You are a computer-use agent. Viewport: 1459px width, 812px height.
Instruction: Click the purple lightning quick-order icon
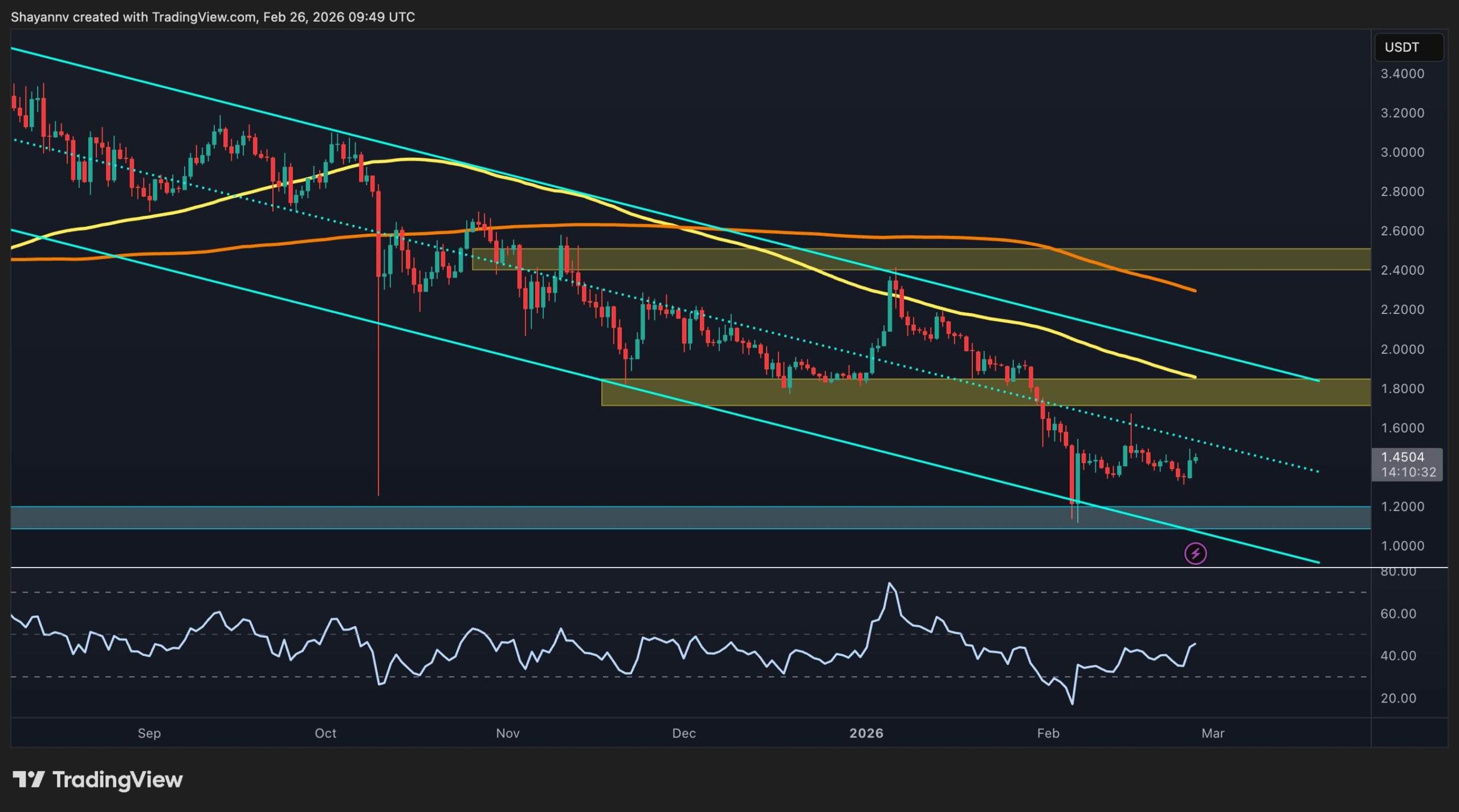pyautogui.click(x=1195, y=553)
